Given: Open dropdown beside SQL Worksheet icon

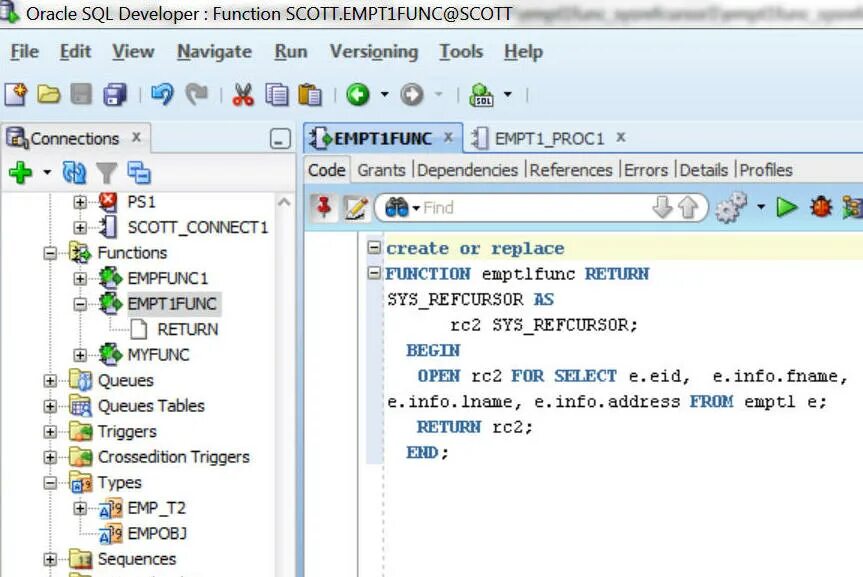Looking at the screenshot, I should pos(507,95).
